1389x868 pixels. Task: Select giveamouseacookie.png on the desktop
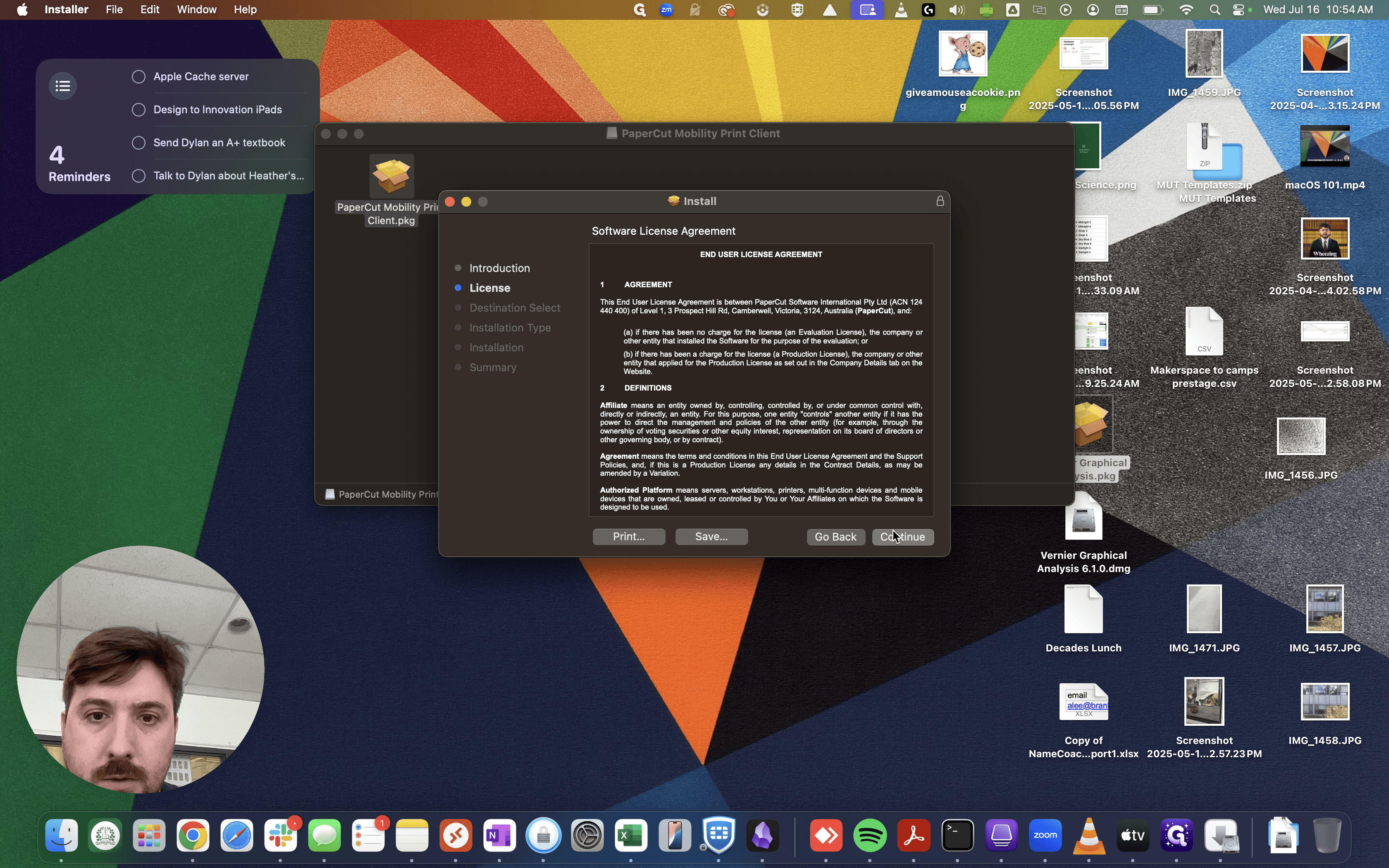click(x=963, y=53)
